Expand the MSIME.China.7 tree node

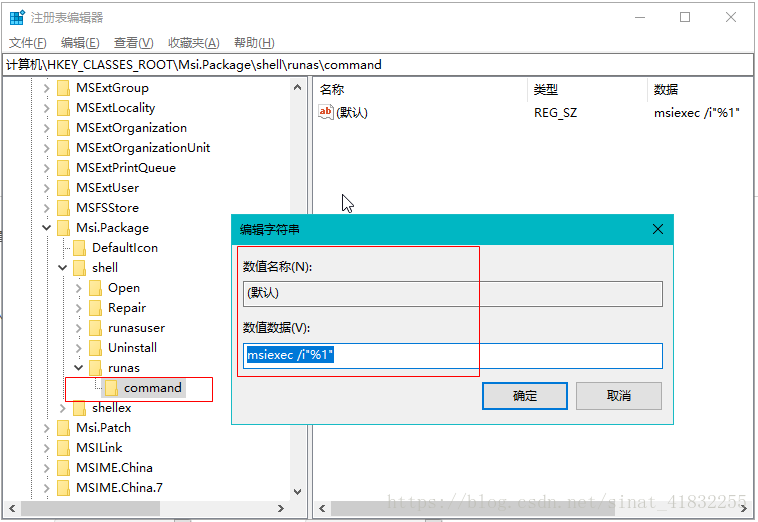coord(46,488)
